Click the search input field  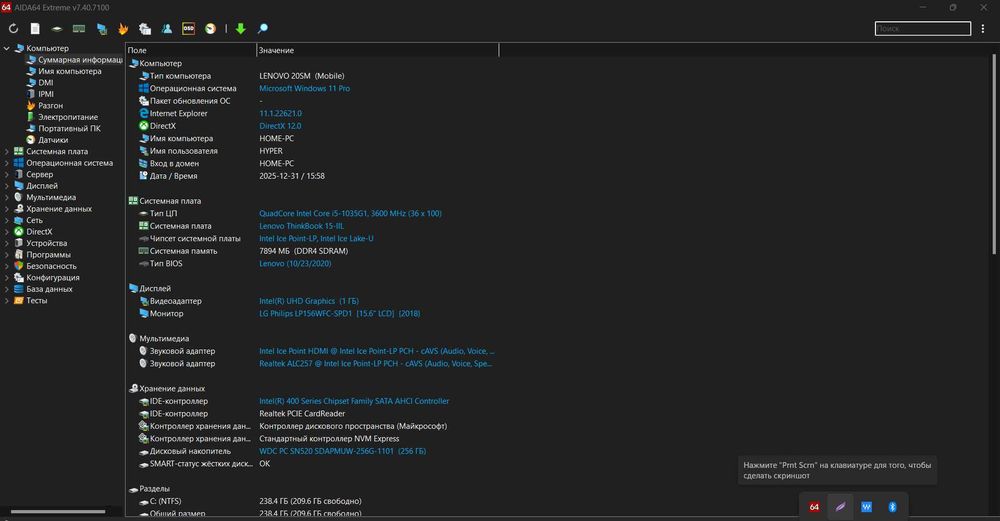(923, 29)
